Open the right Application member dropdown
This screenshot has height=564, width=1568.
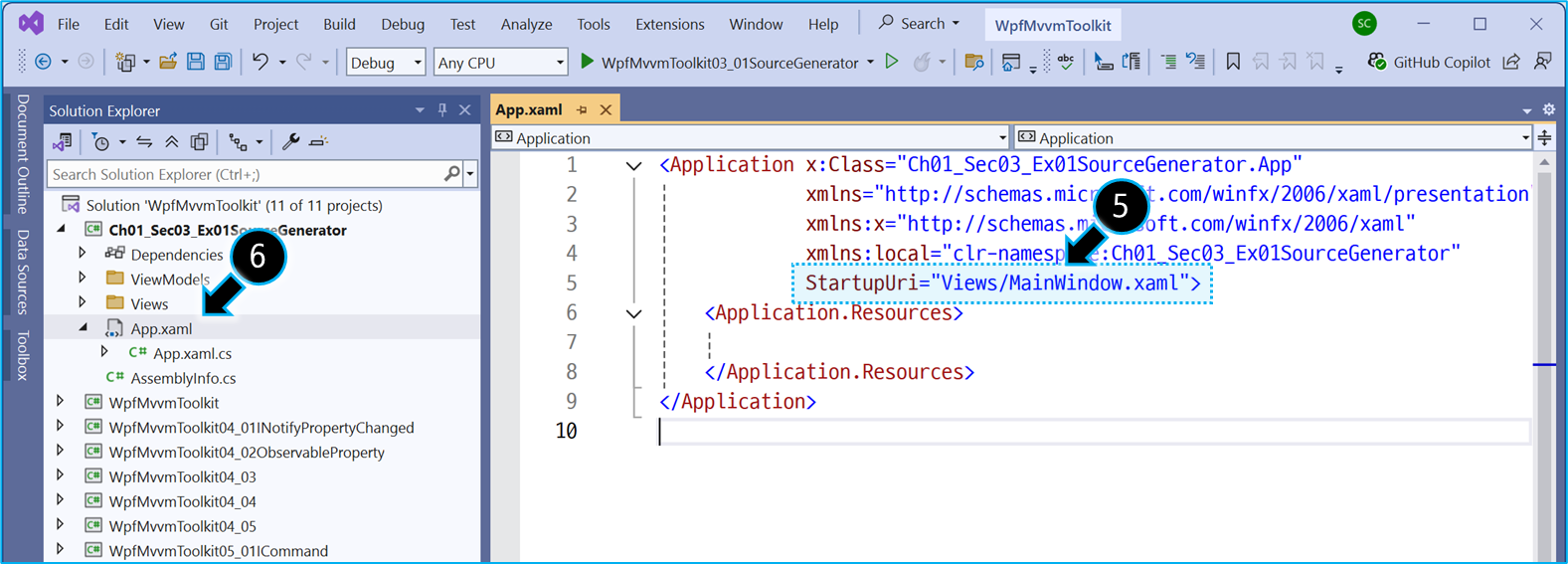click(1274, 138)
